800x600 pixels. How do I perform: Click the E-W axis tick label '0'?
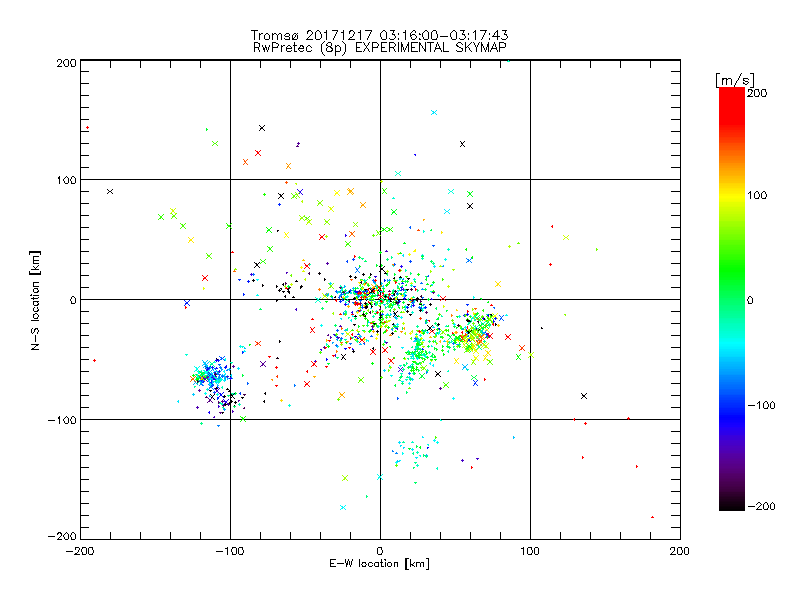tap(380, 551)
